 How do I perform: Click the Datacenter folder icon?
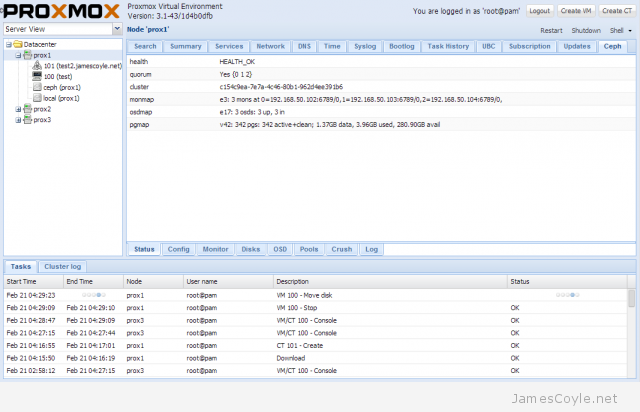tap(18, 44)
